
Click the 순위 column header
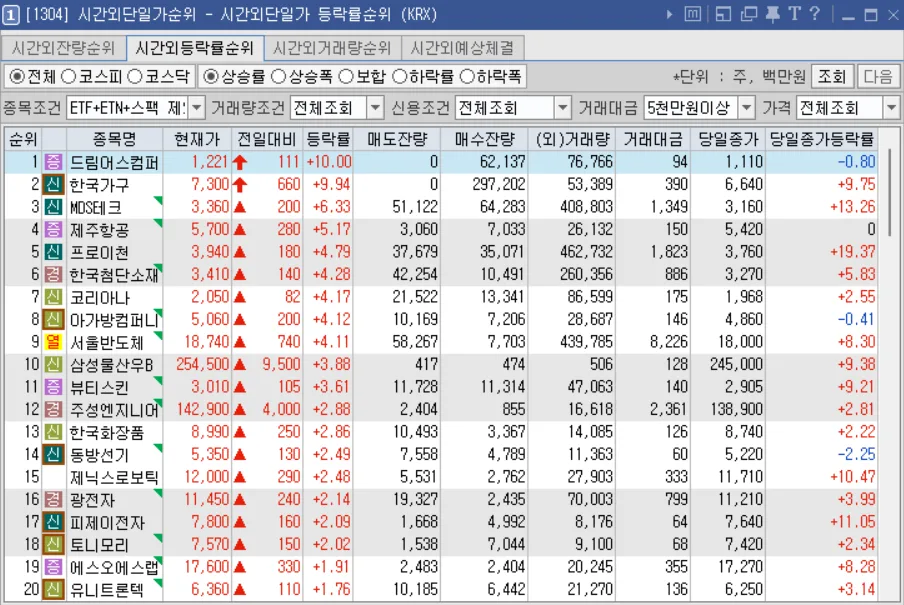(23, 139)
